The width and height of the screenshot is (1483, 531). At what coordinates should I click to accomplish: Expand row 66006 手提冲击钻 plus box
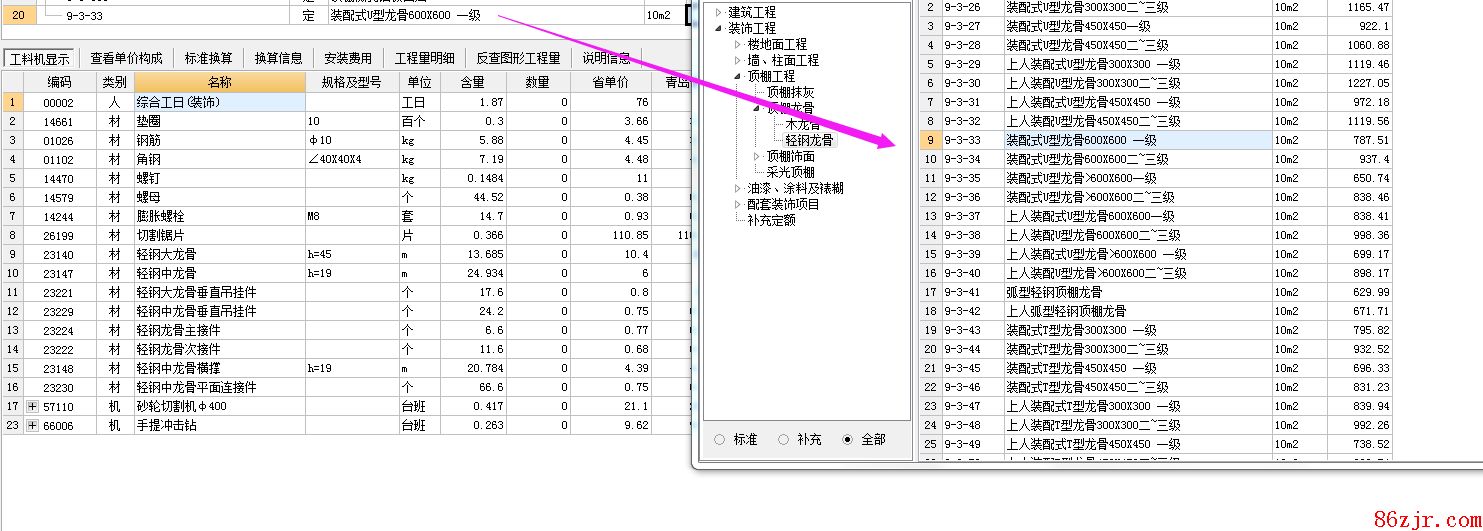pos(32,425)
